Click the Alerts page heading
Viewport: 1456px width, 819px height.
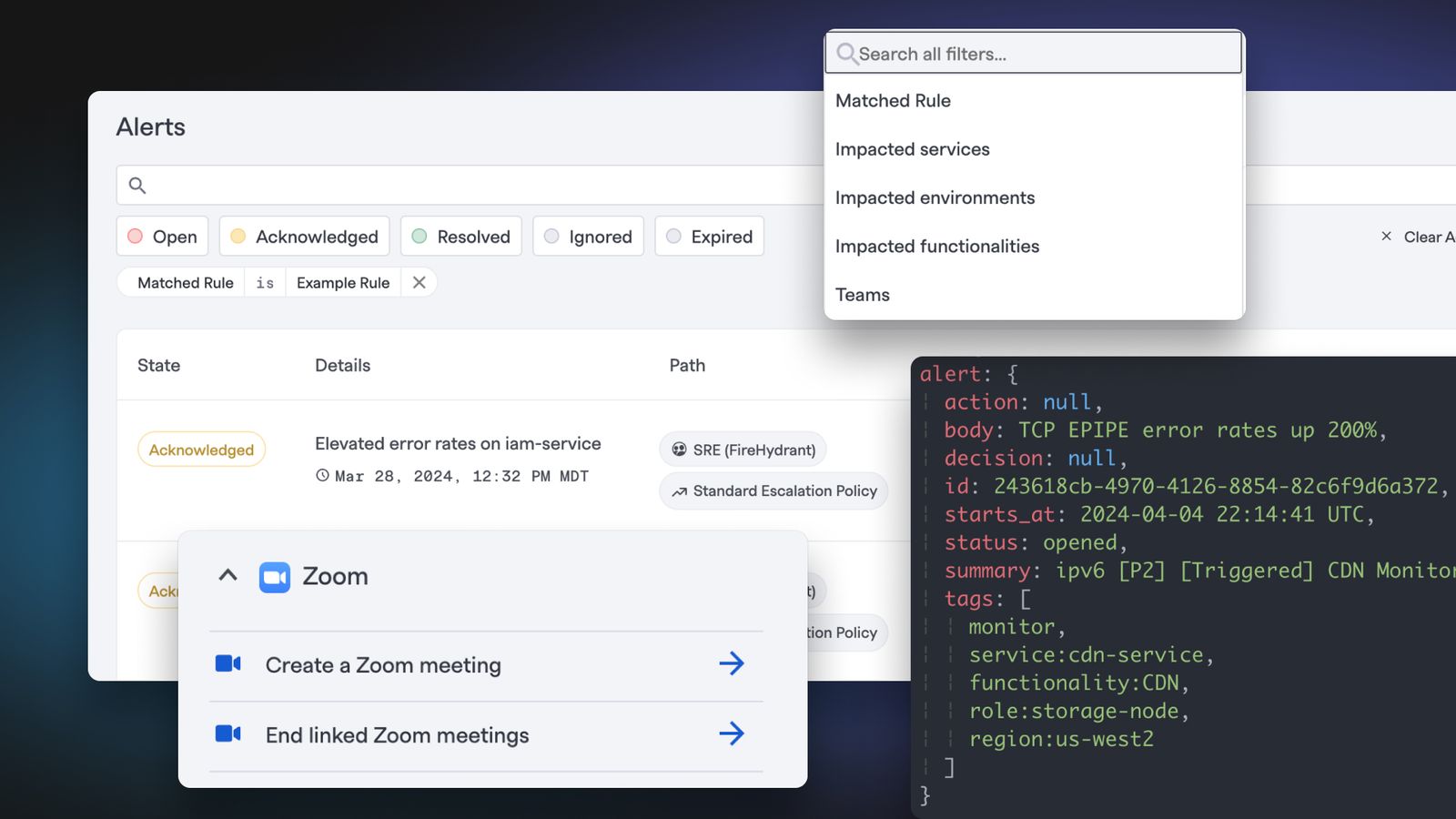150,126
